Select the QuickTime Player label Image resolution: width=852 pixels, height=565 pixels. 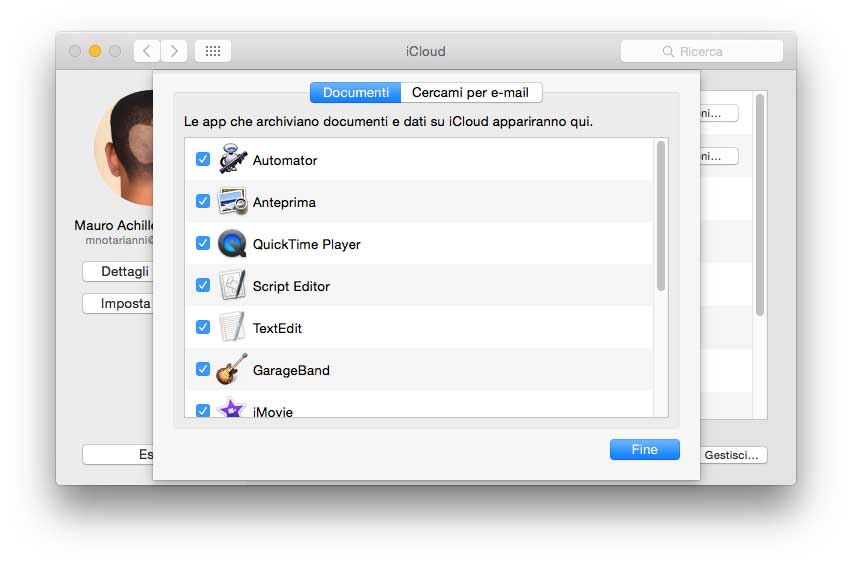coord(306,244)
